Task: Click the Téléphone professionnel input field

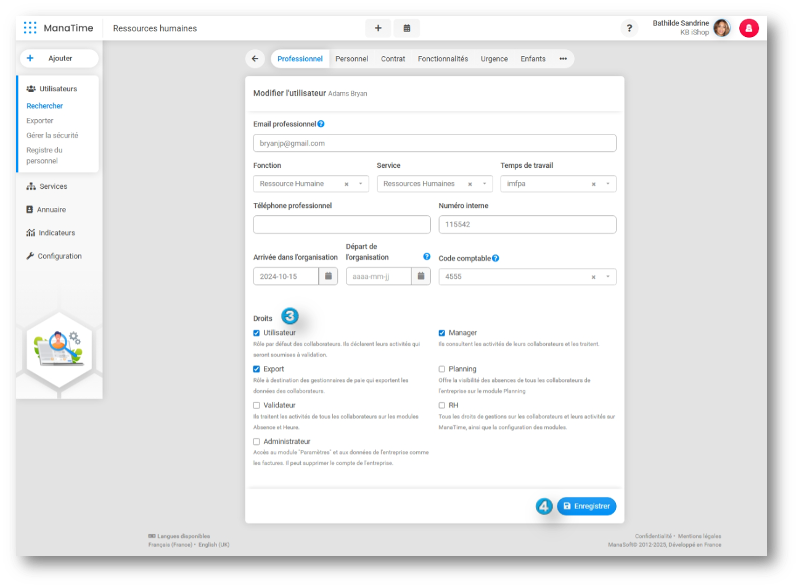Action: (x=342, y=224)
